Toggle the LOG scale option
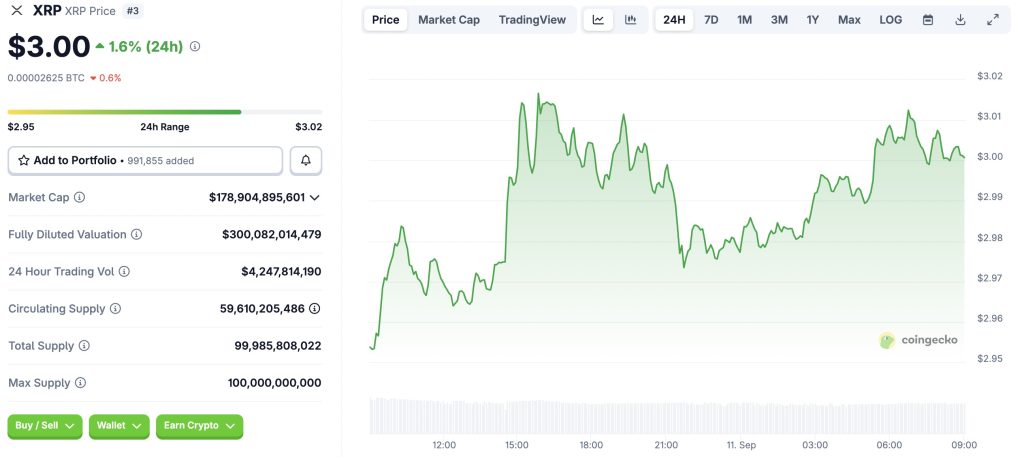The width and height of the screenshot is (1024, 457). click(x=890, y=20)
